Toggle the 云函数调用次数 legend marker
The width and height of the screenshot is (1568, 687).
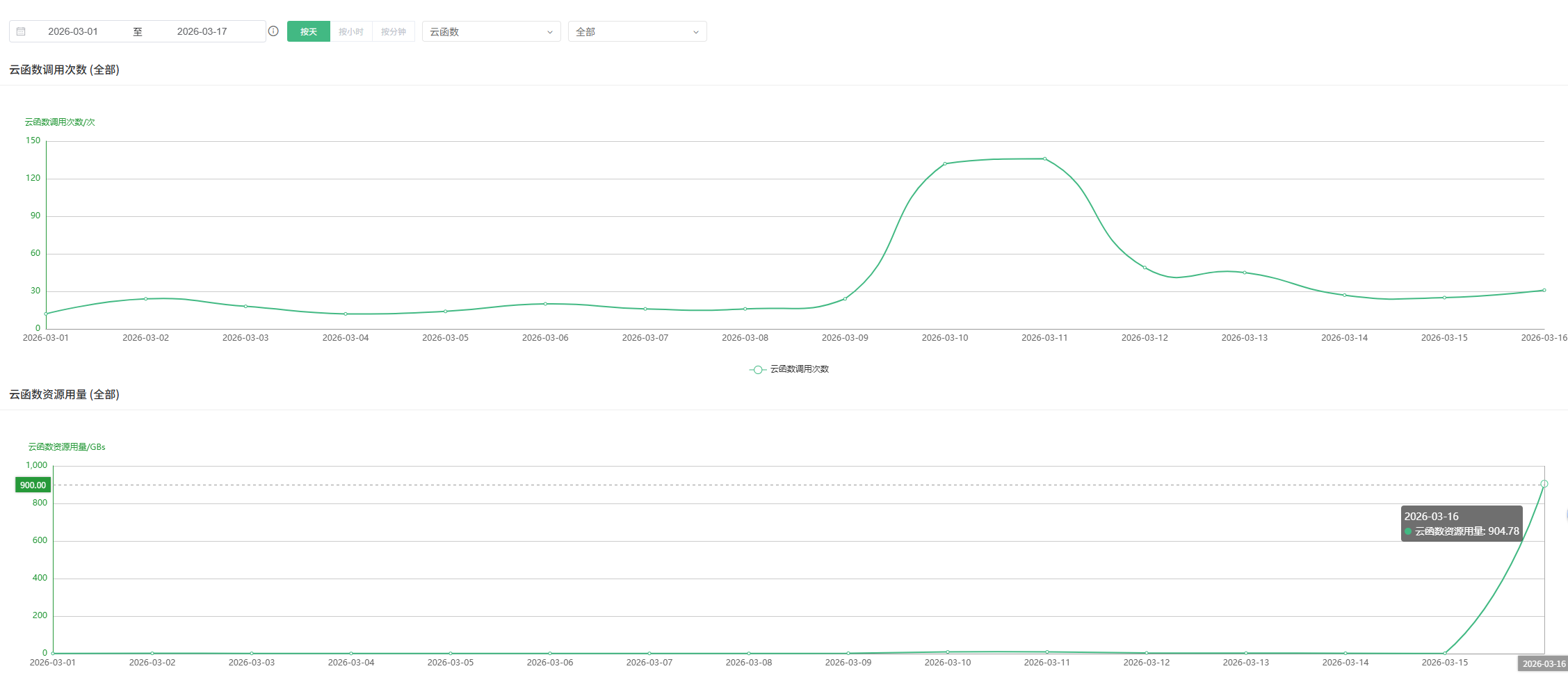pyautogui.click(x=757, y=369)
